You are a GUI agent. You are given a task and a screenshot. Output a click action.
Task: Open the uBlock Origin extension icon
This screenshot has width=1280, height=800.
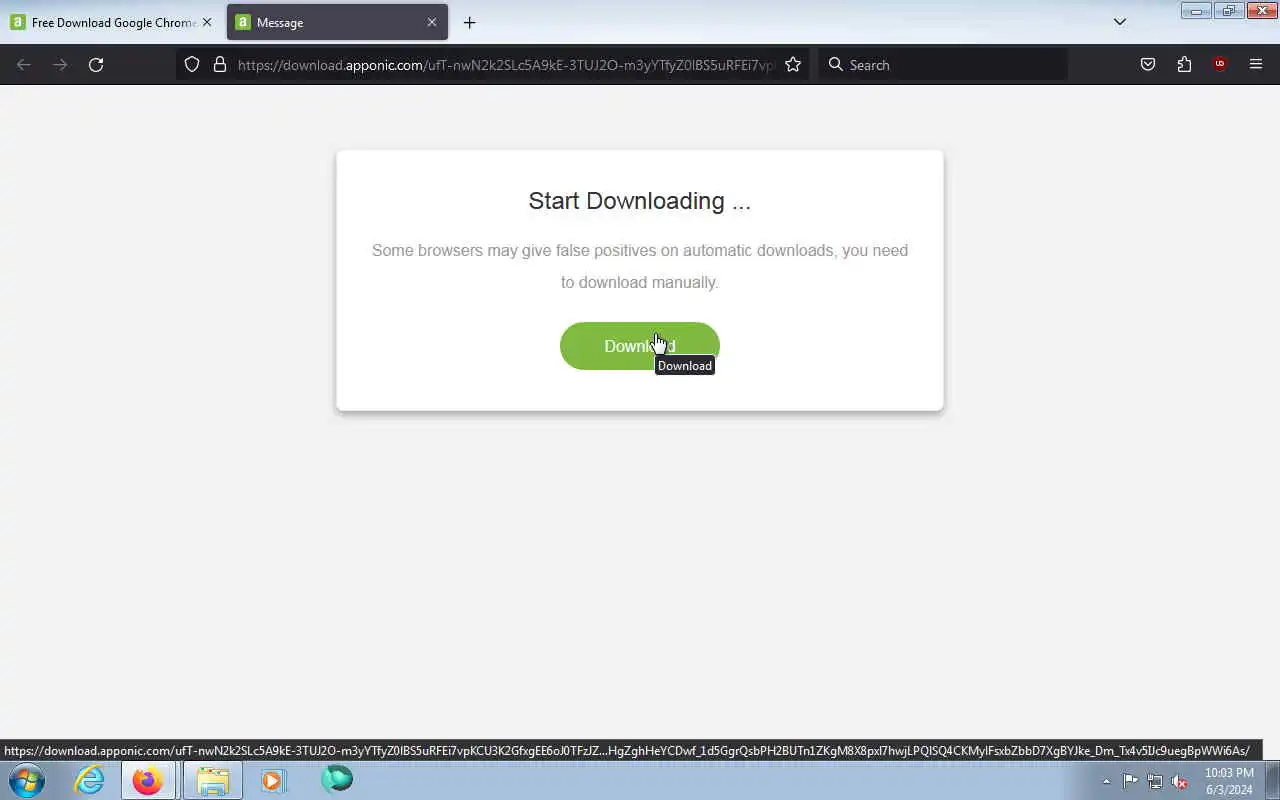tap(1220, 65)
